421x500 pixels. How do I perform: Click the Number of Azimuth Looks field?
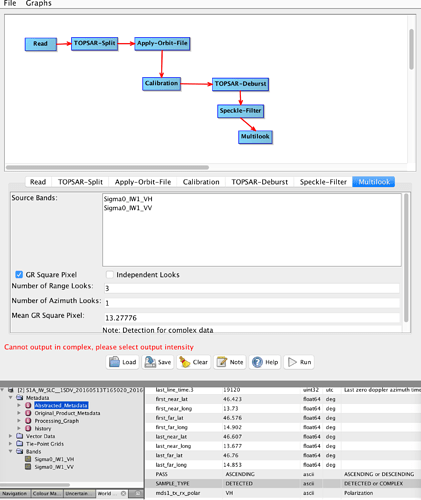pyautogui.click(x=252, y=303)
